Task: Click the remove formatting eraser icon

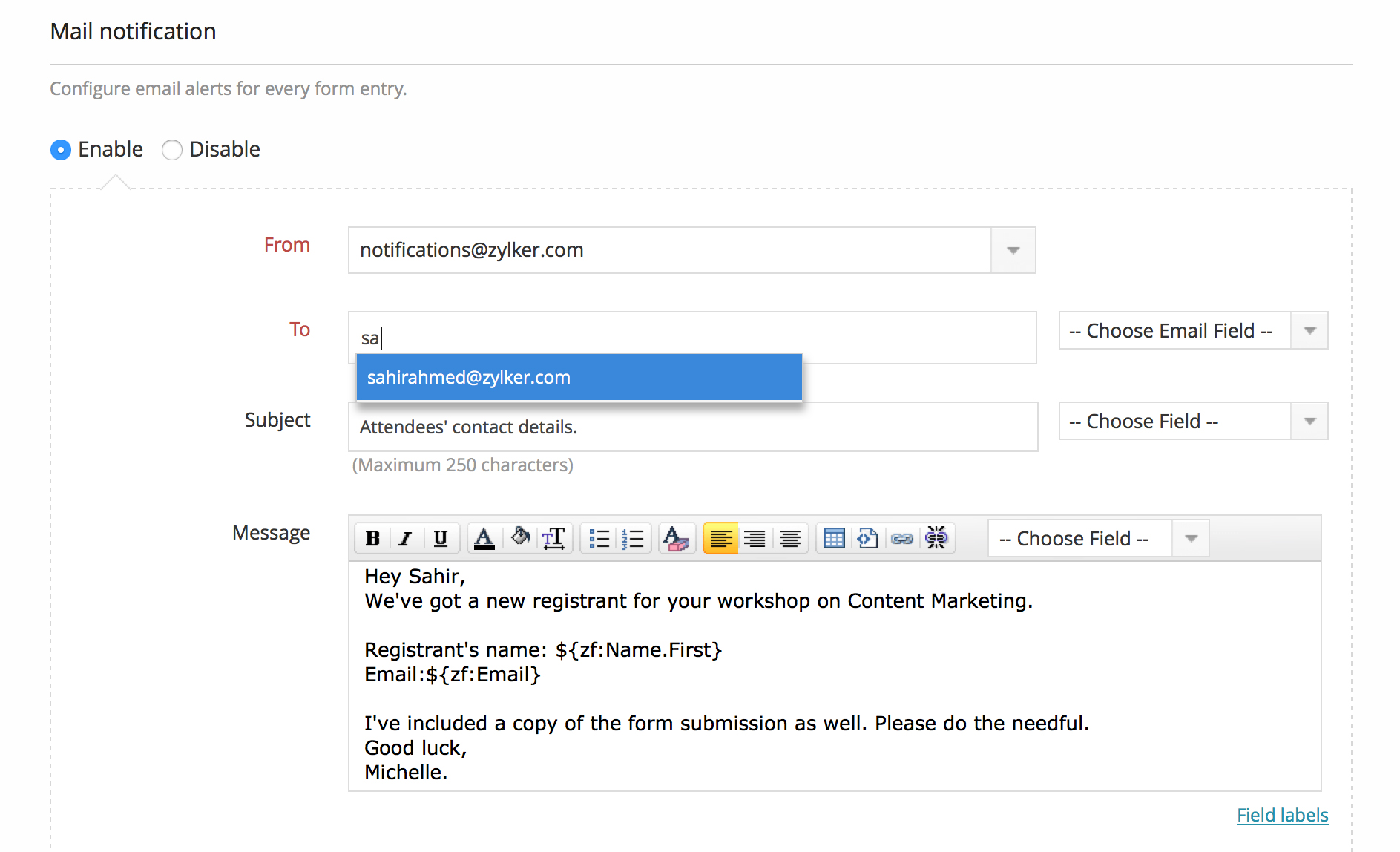Action: tap(676, 538)
